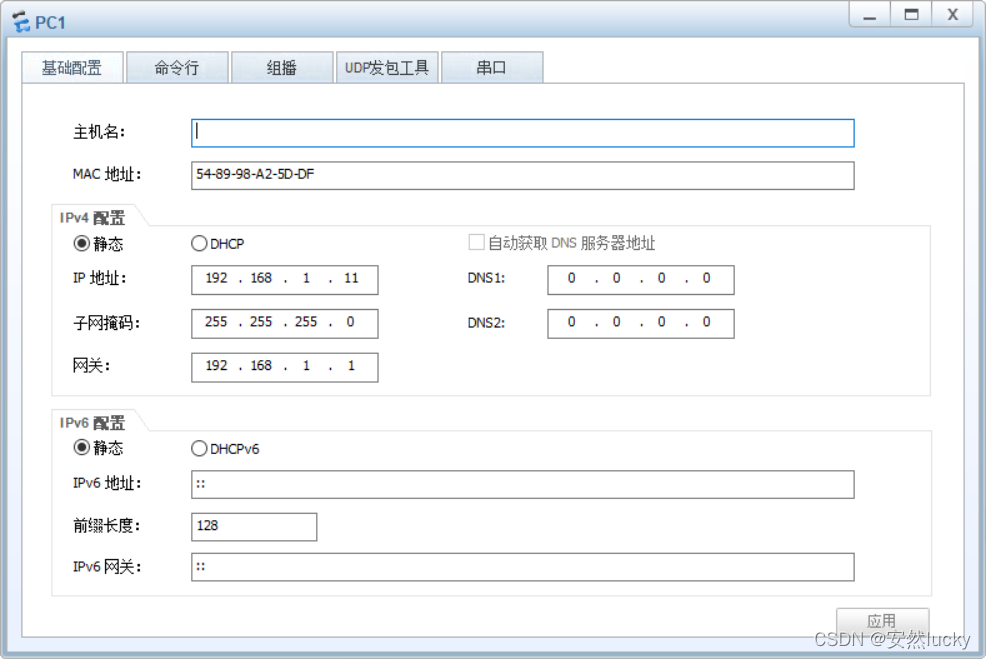
Task: Select the DHCP radio button
Action: pyautogui.click(x=199, y=243)
